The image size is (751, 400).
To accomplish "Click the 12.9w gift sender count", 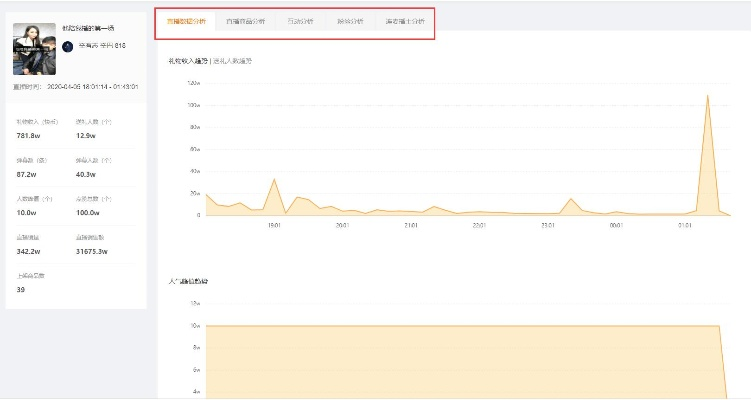I will [x=87, y=135].
